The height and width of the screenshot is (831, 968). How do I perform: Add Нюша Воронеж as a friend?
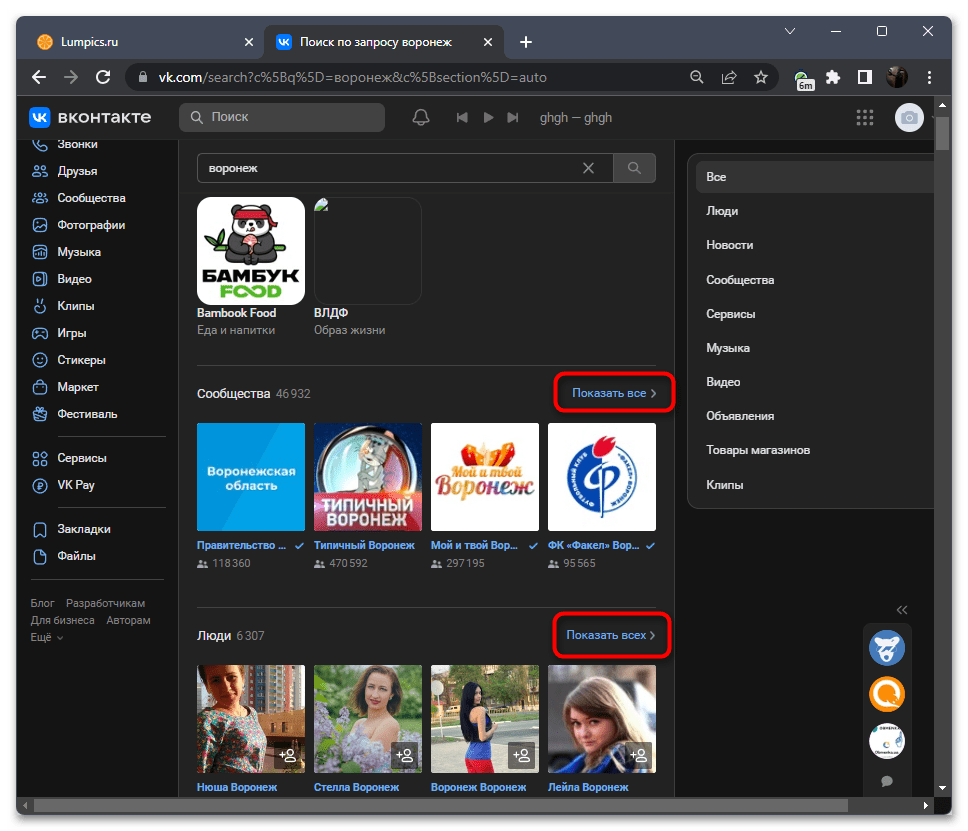point(288,755)
